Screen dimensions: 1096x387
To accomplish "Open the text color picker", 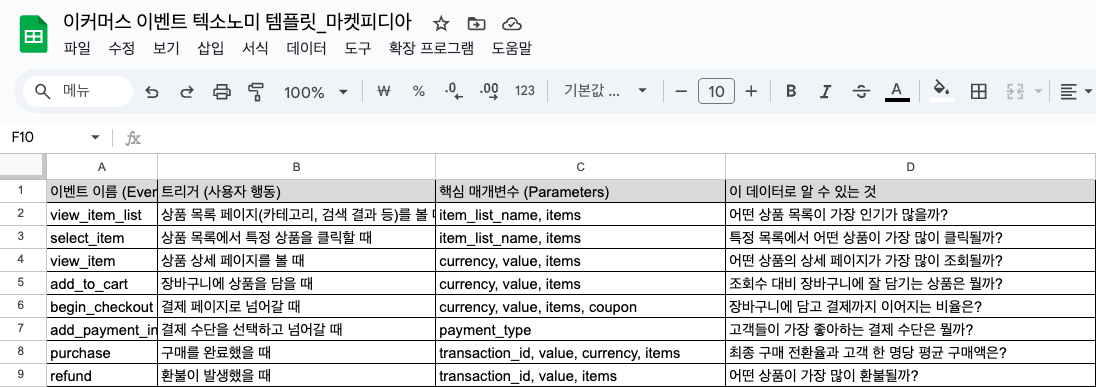I will pos(897,92).
